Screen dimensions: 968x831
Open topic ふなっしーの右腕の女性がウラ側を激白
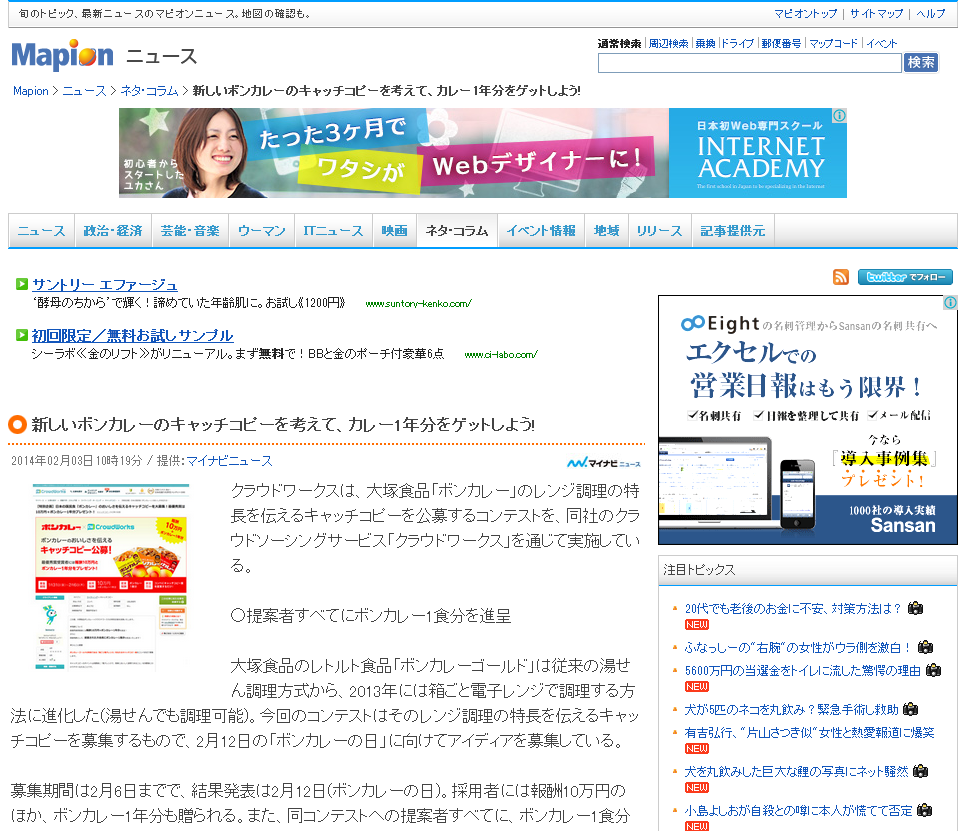point(798,648)
